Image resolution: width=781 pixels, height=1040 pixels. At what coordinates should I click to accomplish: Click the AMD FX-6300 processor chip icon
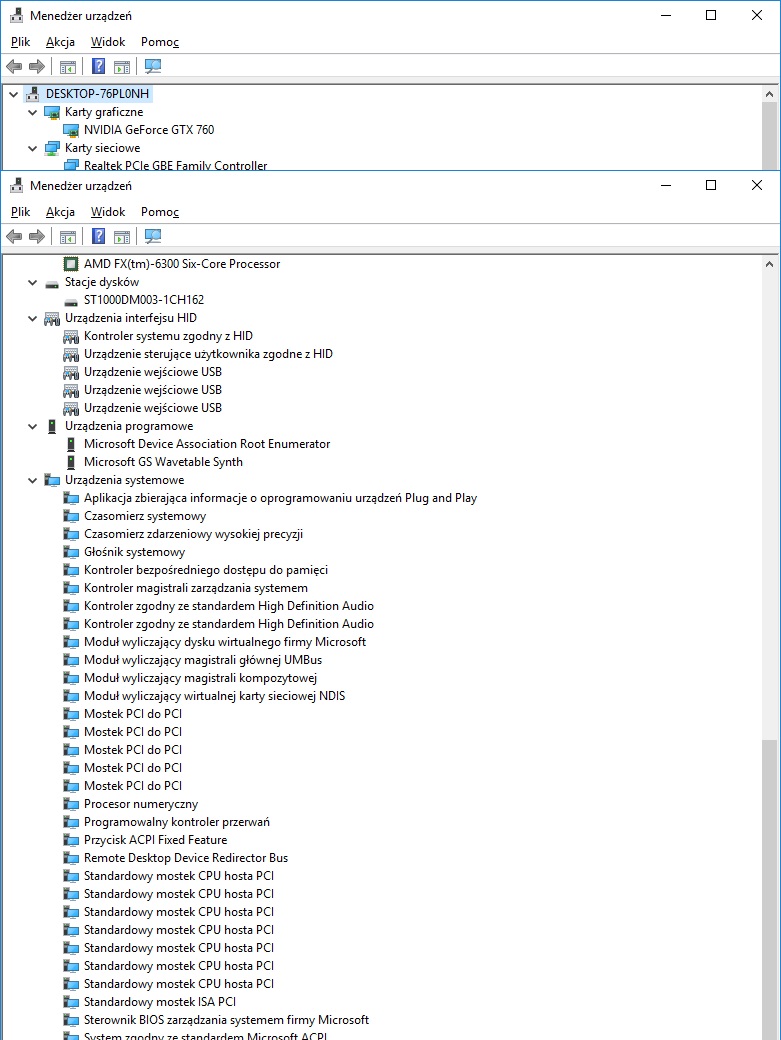tap(71, 264)
